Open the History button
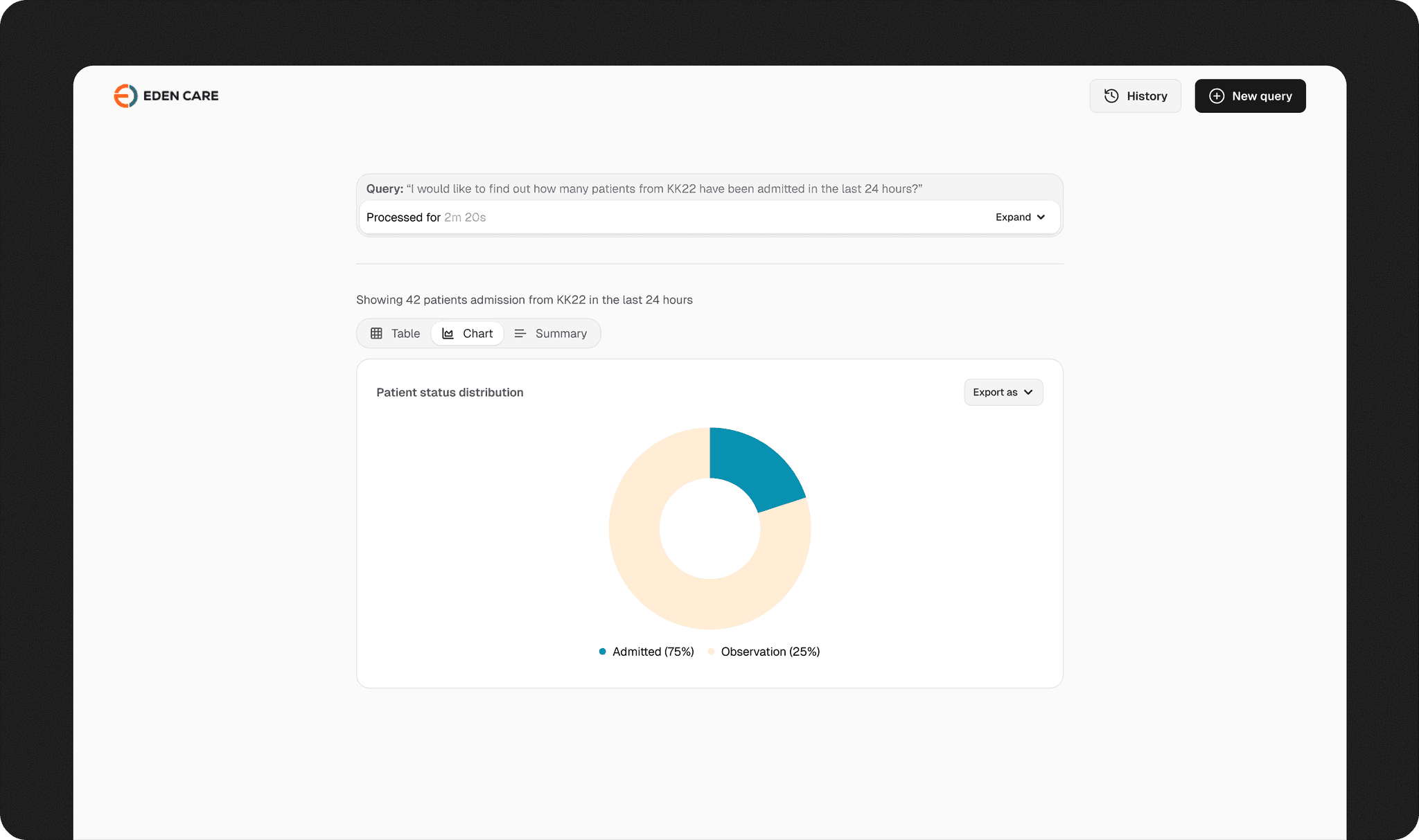 point(1135,96)
